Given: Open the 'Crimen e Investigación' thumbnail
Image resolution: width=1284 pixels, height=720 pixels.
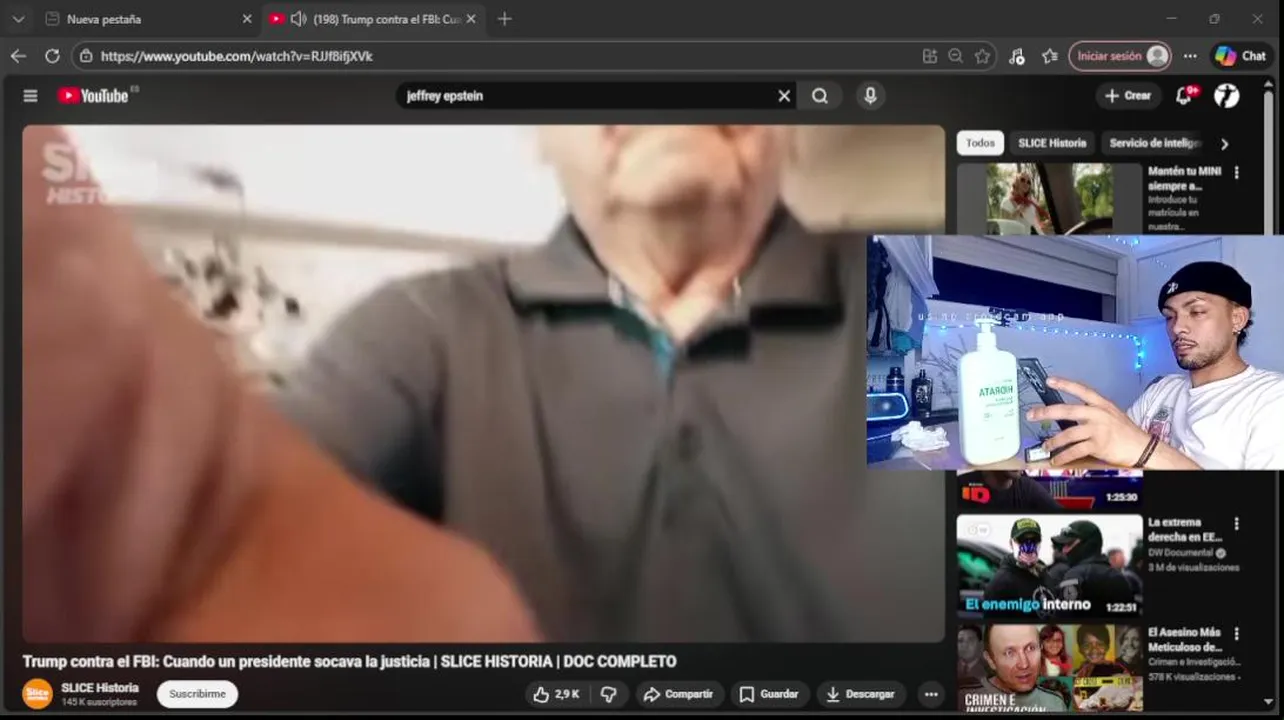Looking at the screenshot, I should pyautogui.click(x=1049, y=667).
